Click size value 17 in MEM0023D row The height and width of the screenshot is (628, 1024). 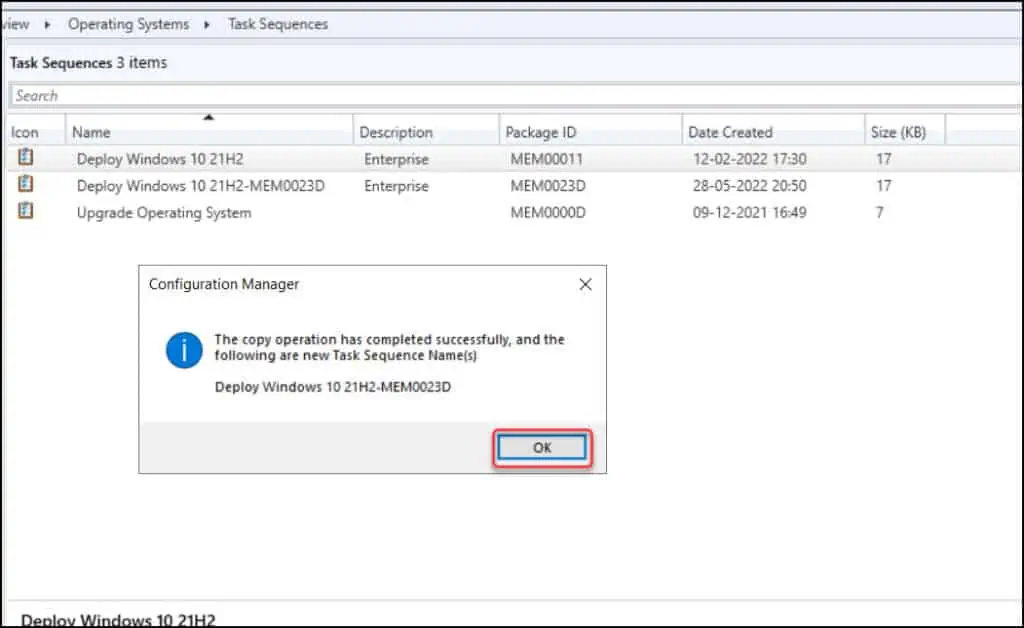tap(884, 186)
